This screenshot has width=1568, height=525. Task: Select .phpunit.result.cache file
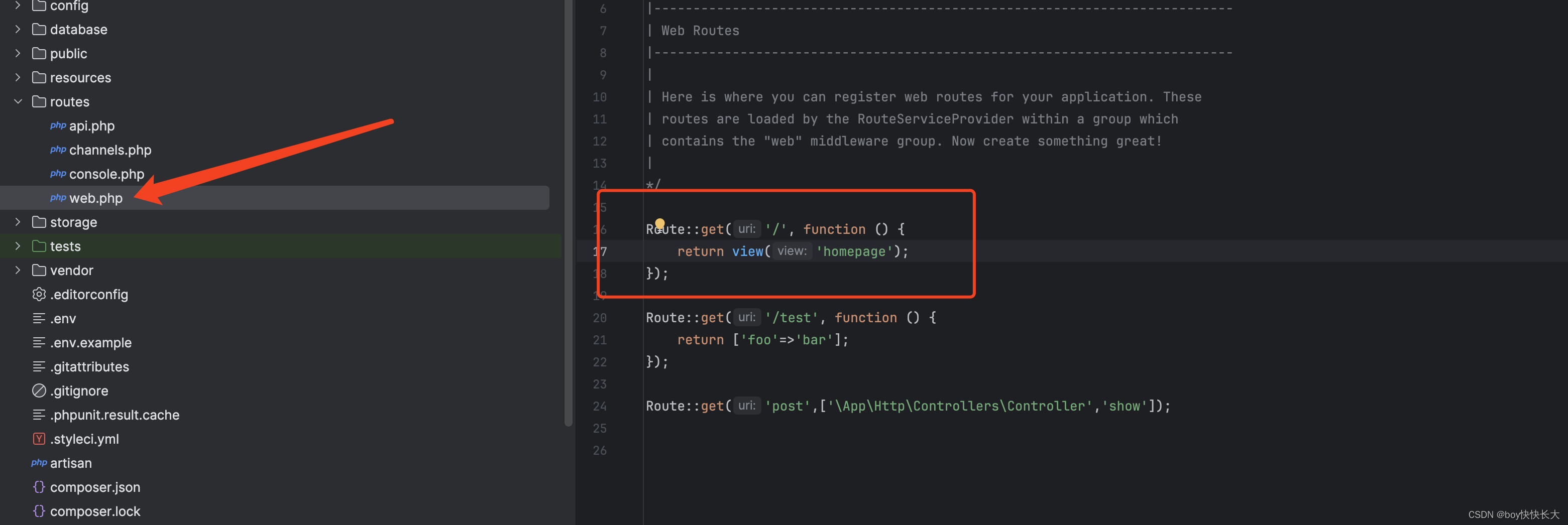(115, 415)
